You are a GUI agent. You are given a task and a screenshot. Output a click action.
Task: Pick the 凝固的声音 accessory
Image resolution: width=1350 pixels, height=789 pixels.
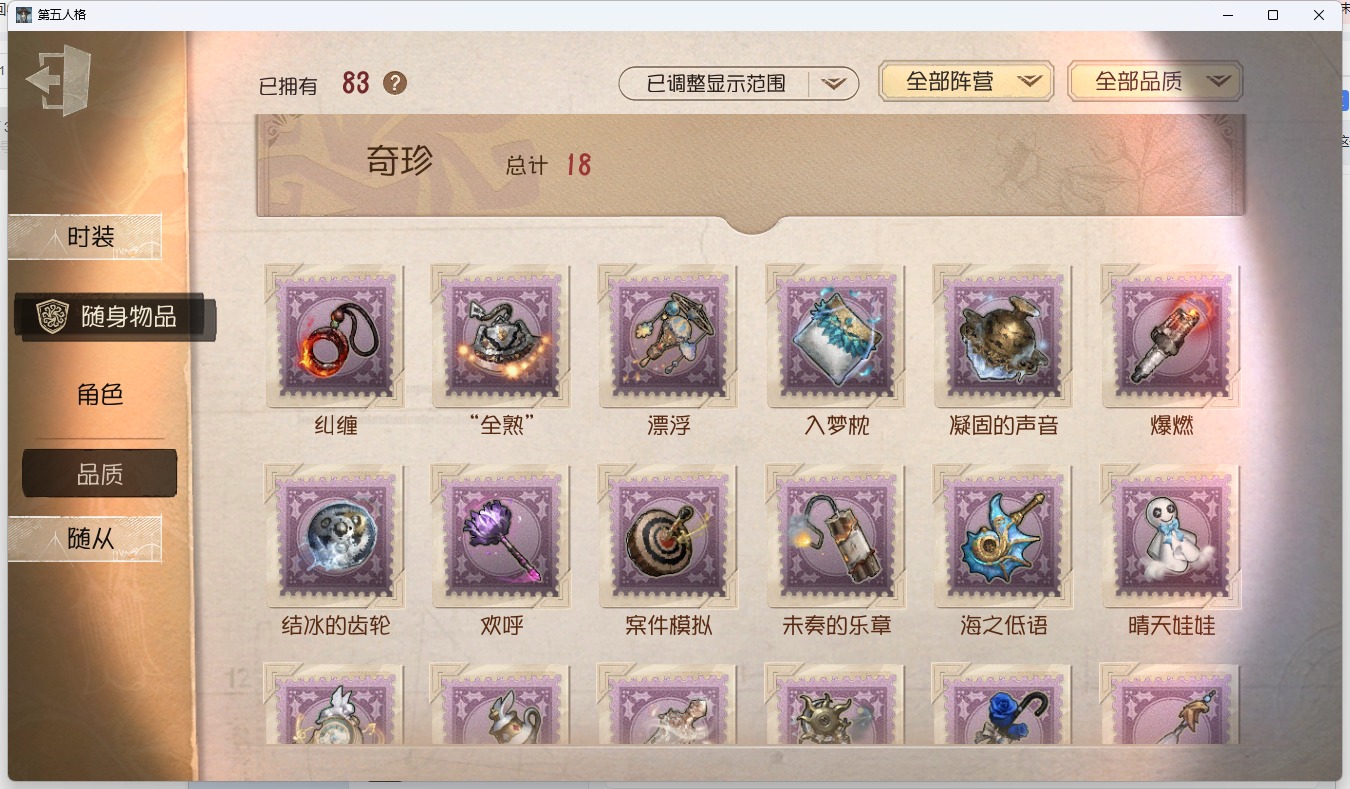pos(1003,336)
